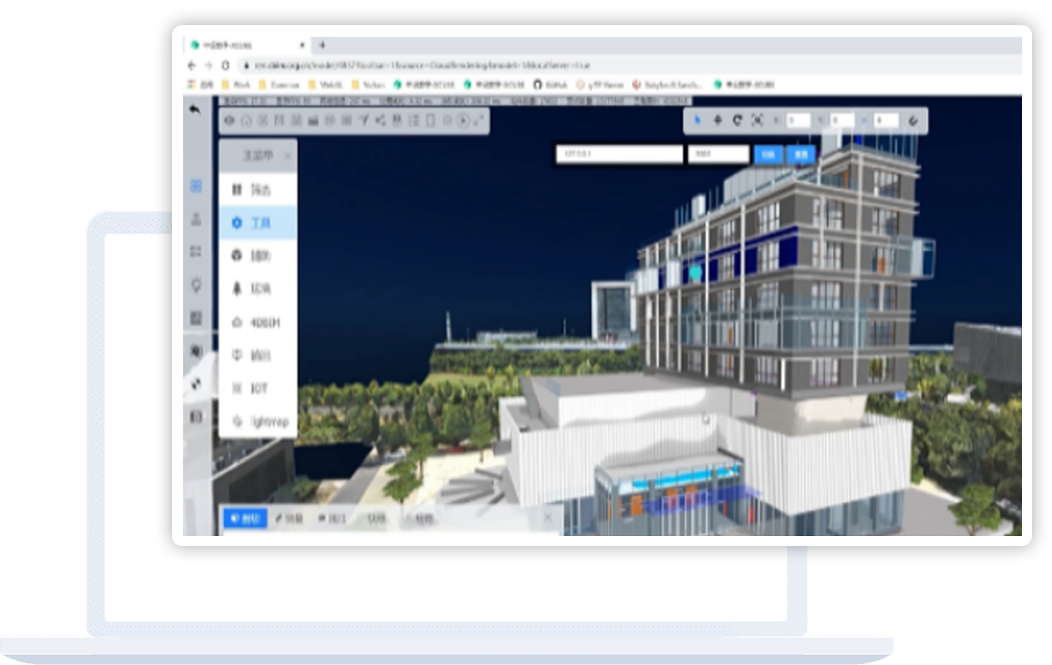
Task: Click the magnet snap icon
Action: [912, 120]
